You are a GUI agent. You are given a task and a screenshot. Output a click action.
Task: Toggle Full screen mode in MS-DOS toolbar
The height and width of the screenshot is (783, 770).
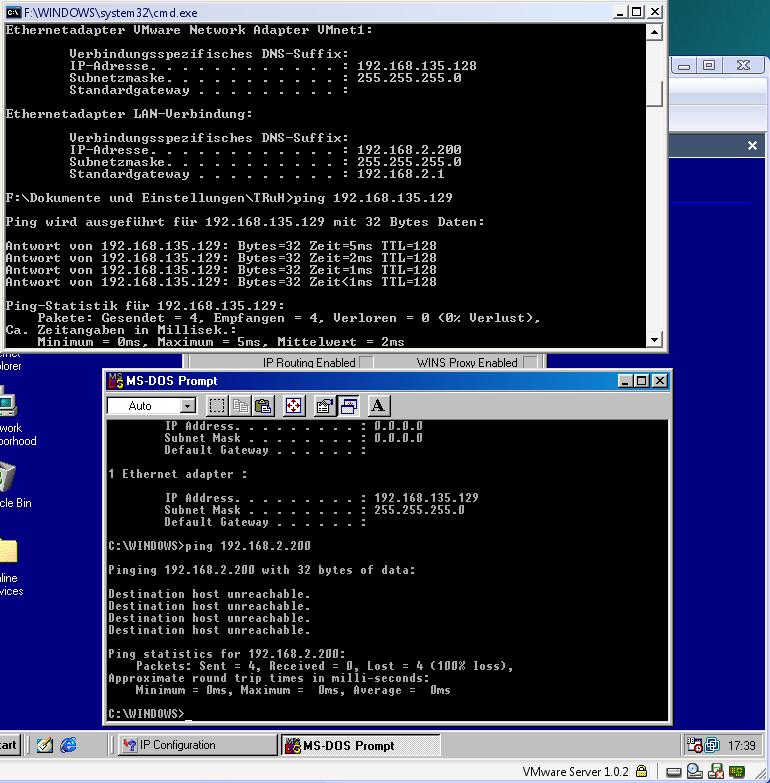[x=293, y=405]
